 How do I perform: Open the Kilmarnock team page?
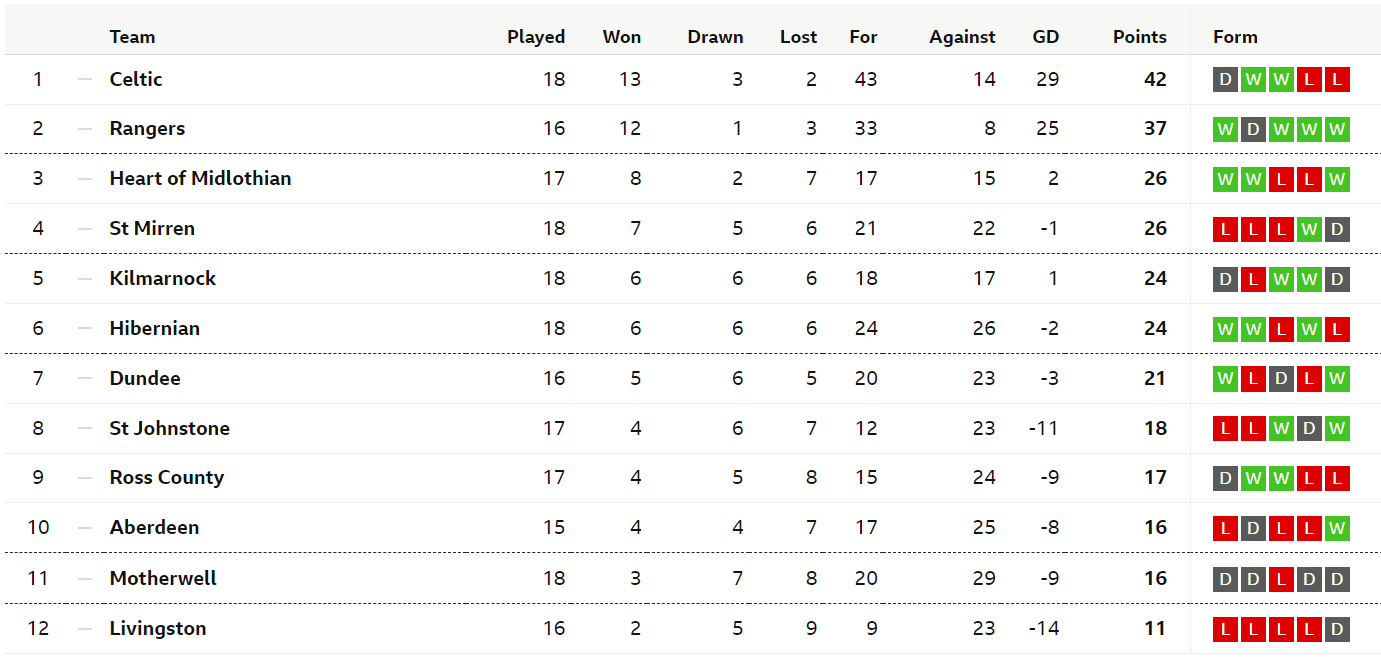coord(163,278)
